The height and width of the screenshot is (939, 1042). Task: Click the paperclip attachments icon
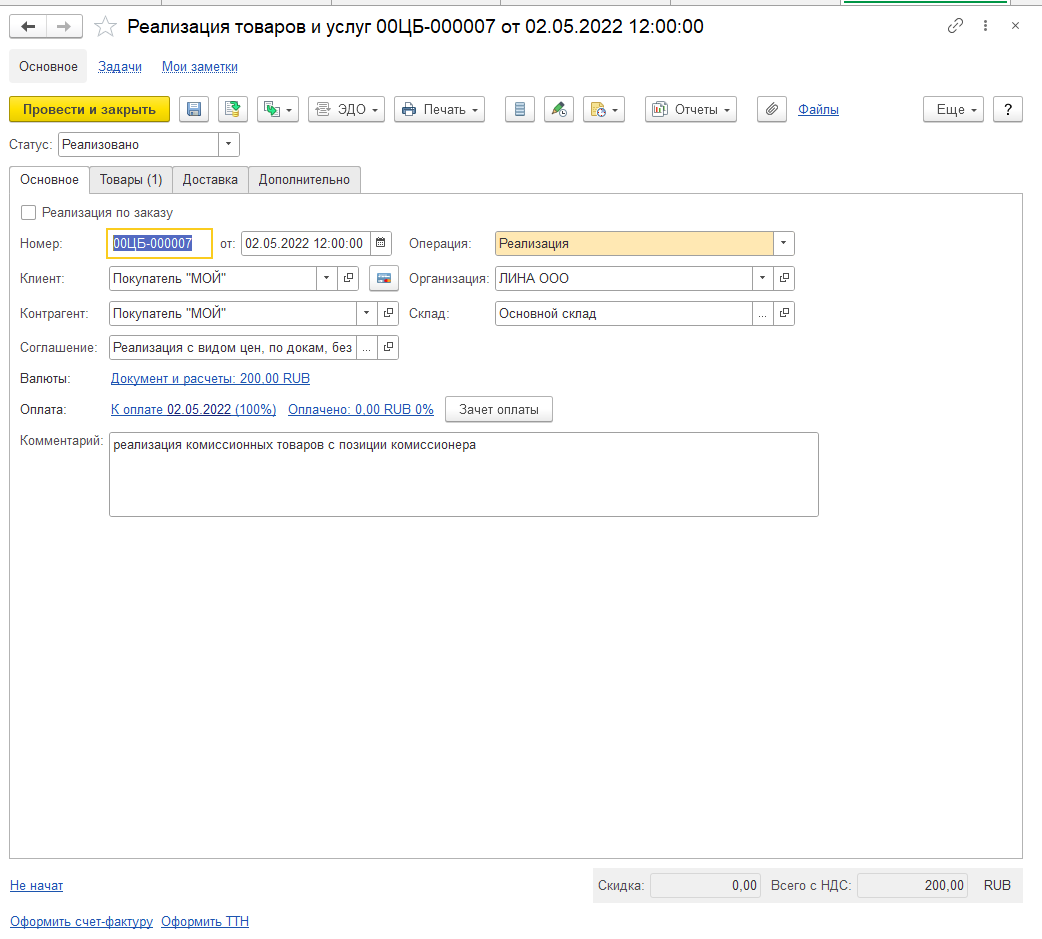click(x=771, y=110)
